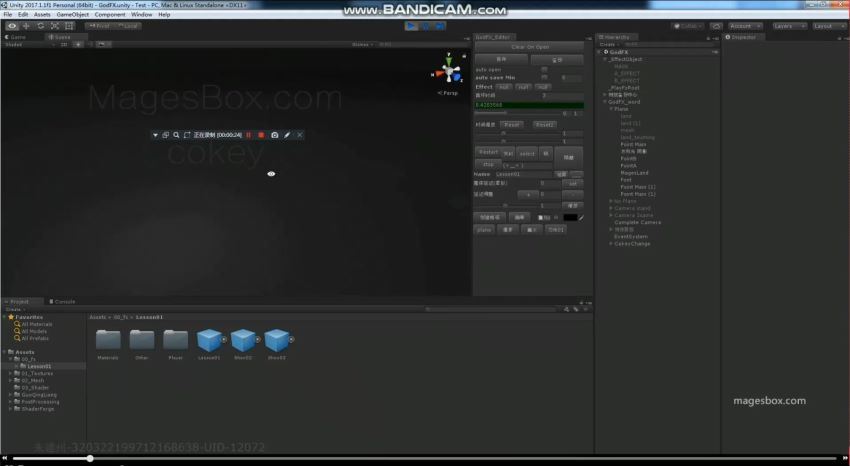Screen dimensions: 850x466
Task: Open the Gizmos dropdown in Scene view
Action: (362, 44)
